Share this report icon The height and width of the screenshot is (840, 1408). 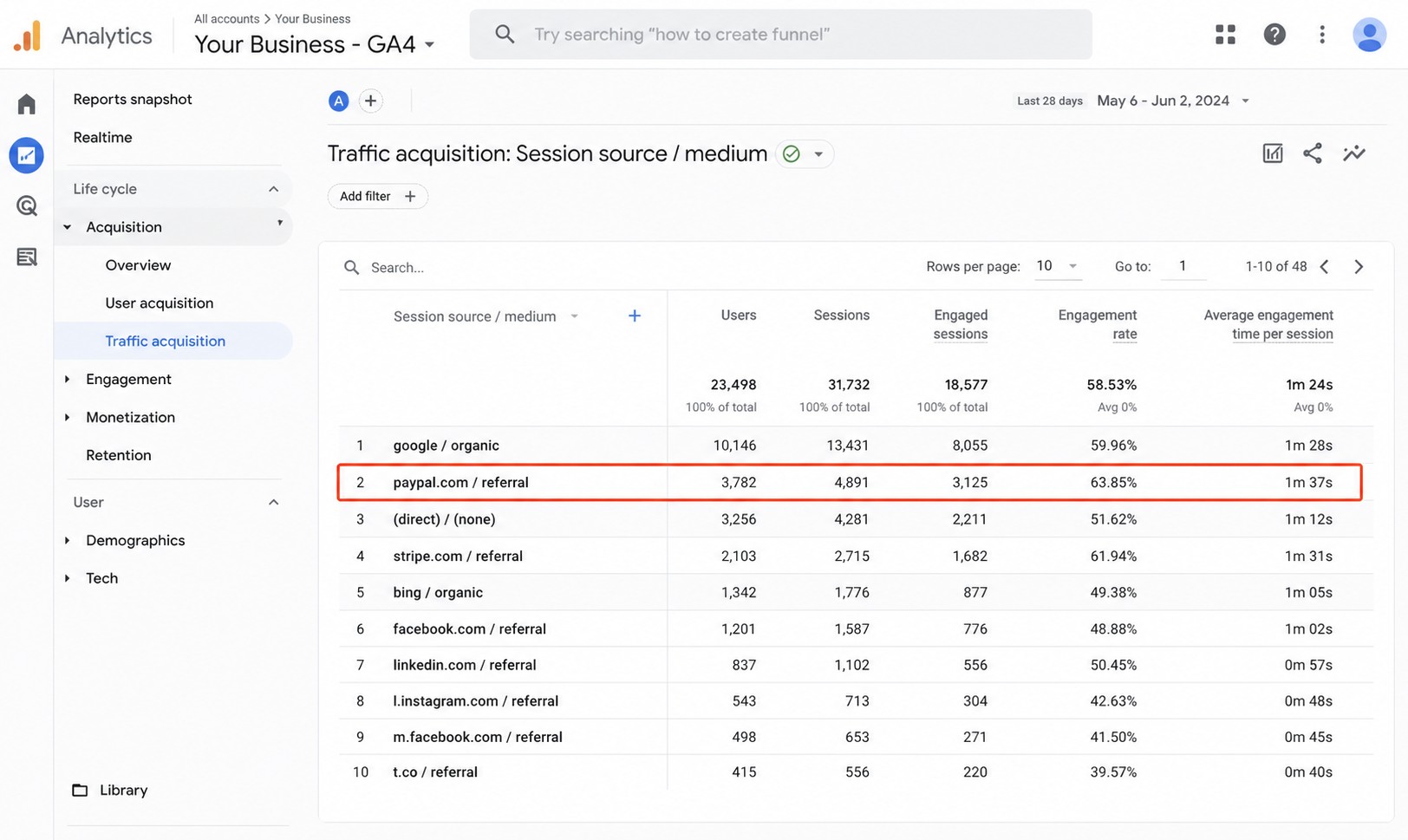[x=1313, y=153]
